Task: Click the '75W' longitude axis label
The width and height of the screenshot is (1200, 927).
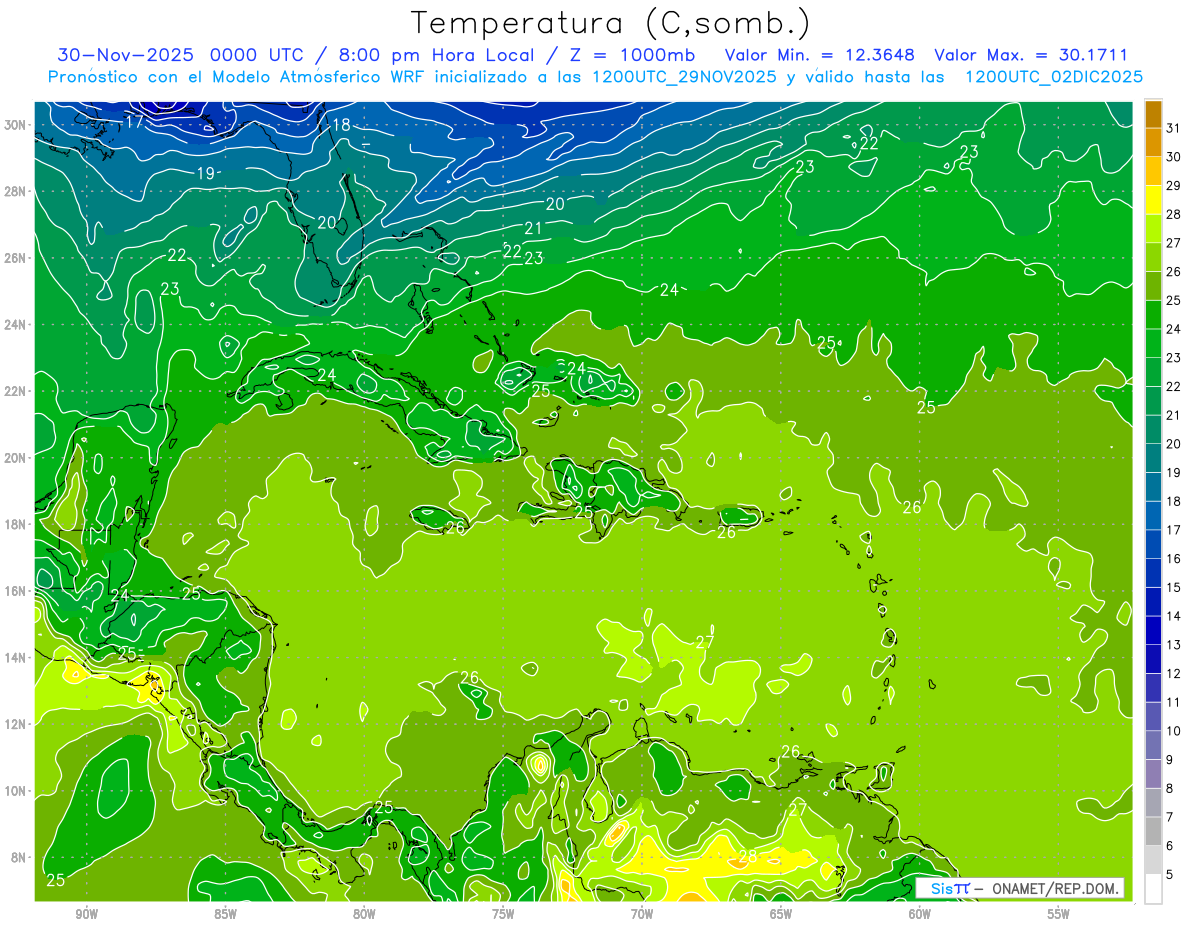Action: point(503,914)
